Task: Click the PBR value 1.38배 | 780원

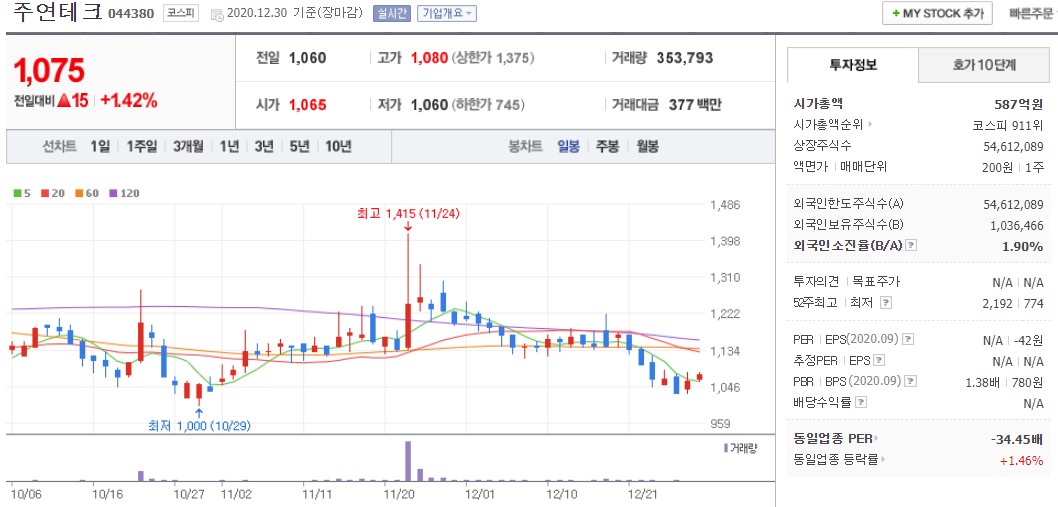Action: 1004,381
